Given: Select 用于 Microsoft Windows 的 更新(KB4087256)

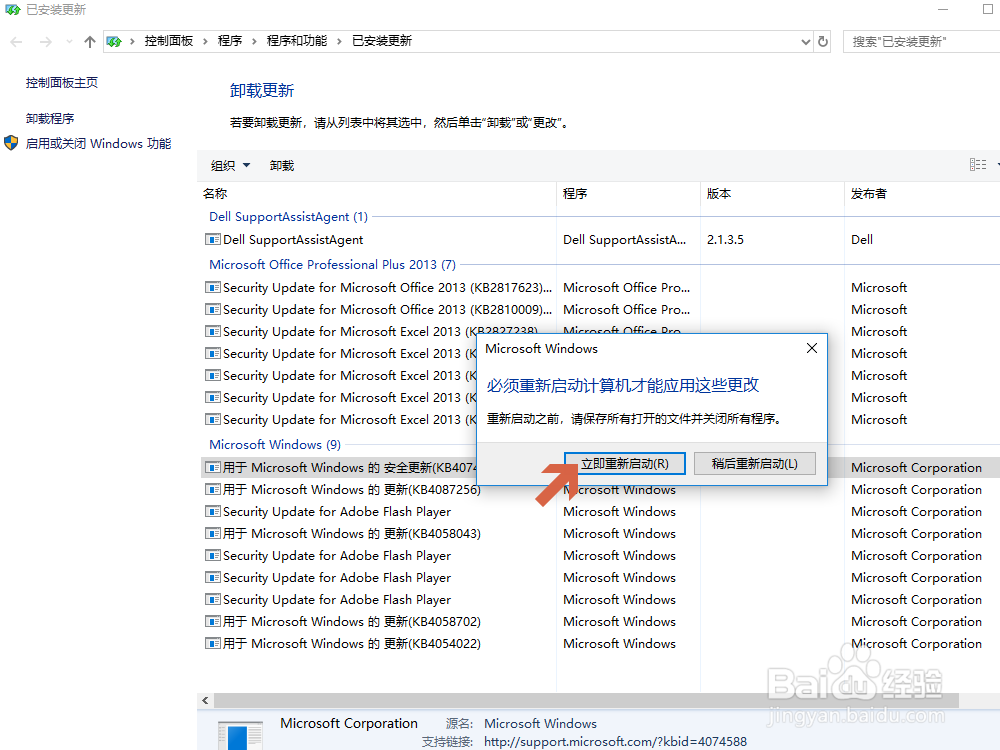Looking at the screenshot, I should pos(351,490).
